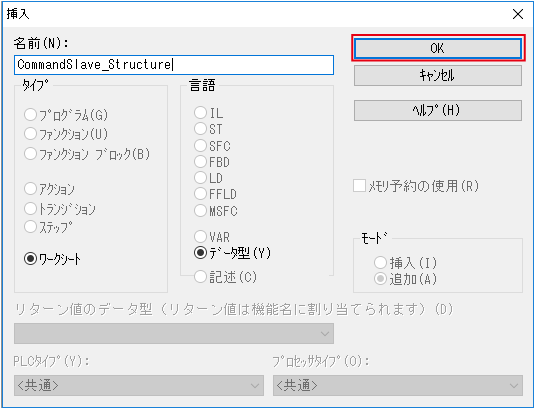
Task: Click into the 名前(N) text field
Action: pos(174,65)
